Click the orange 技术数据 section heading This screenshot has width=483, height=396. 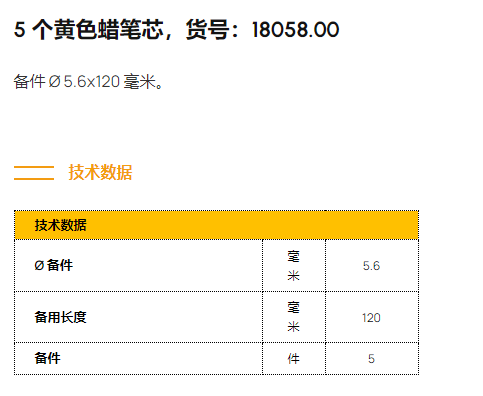[x=100, y=172]
